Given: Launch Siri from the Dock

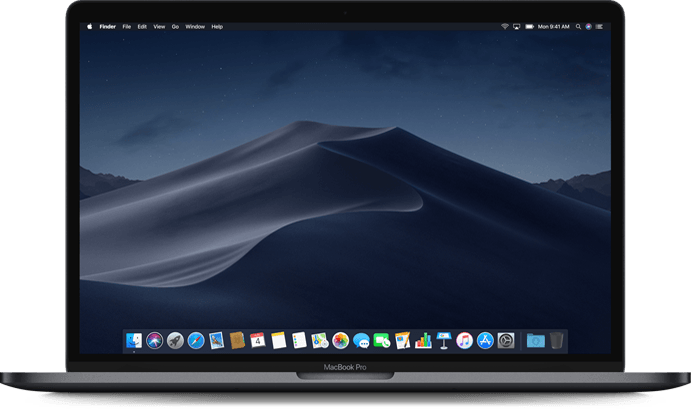Looking at the screenshot, I should point(155,341).
